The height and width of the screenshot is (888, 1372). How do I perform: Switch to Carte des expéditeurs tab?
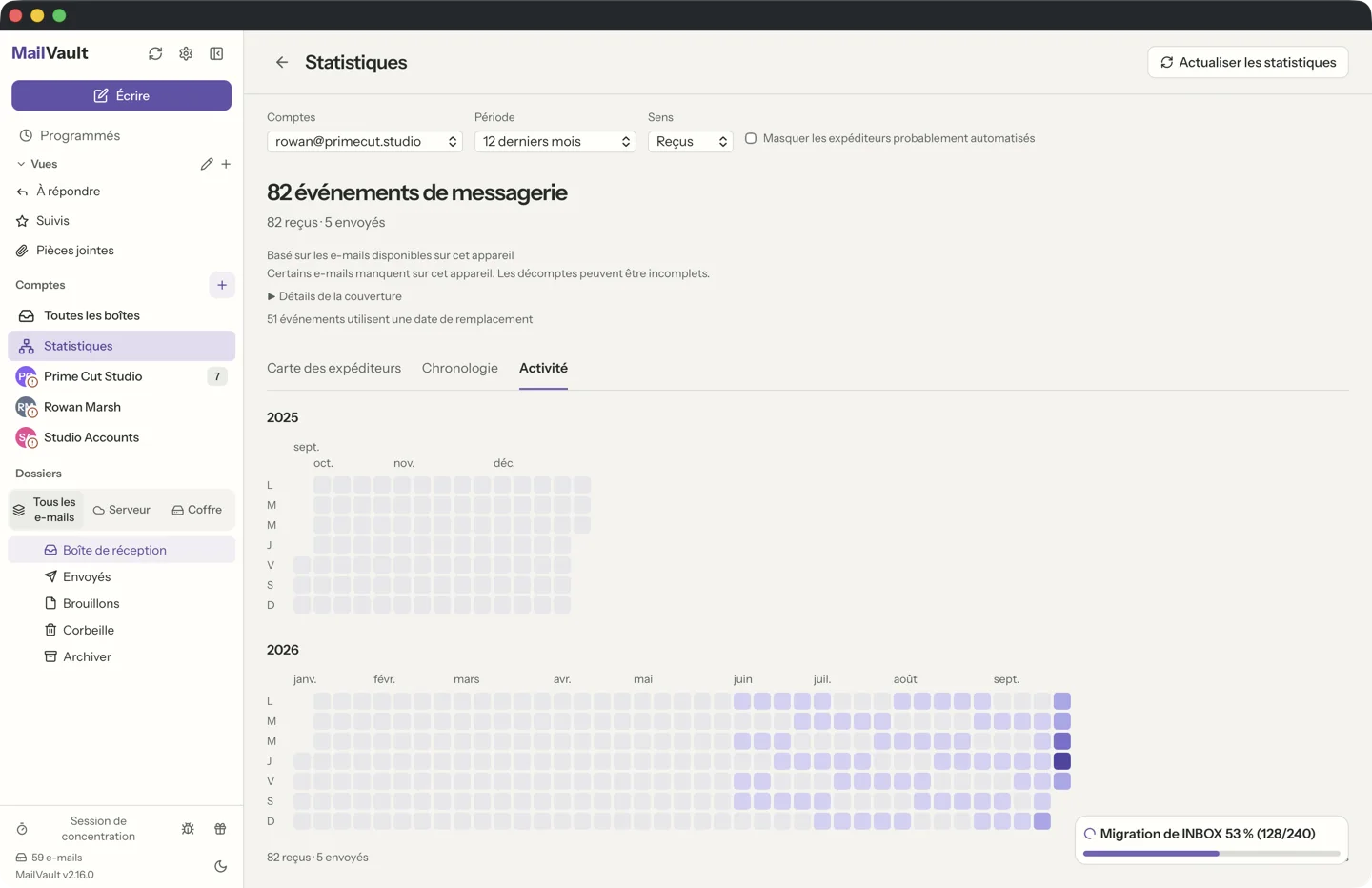coord(333,368)
